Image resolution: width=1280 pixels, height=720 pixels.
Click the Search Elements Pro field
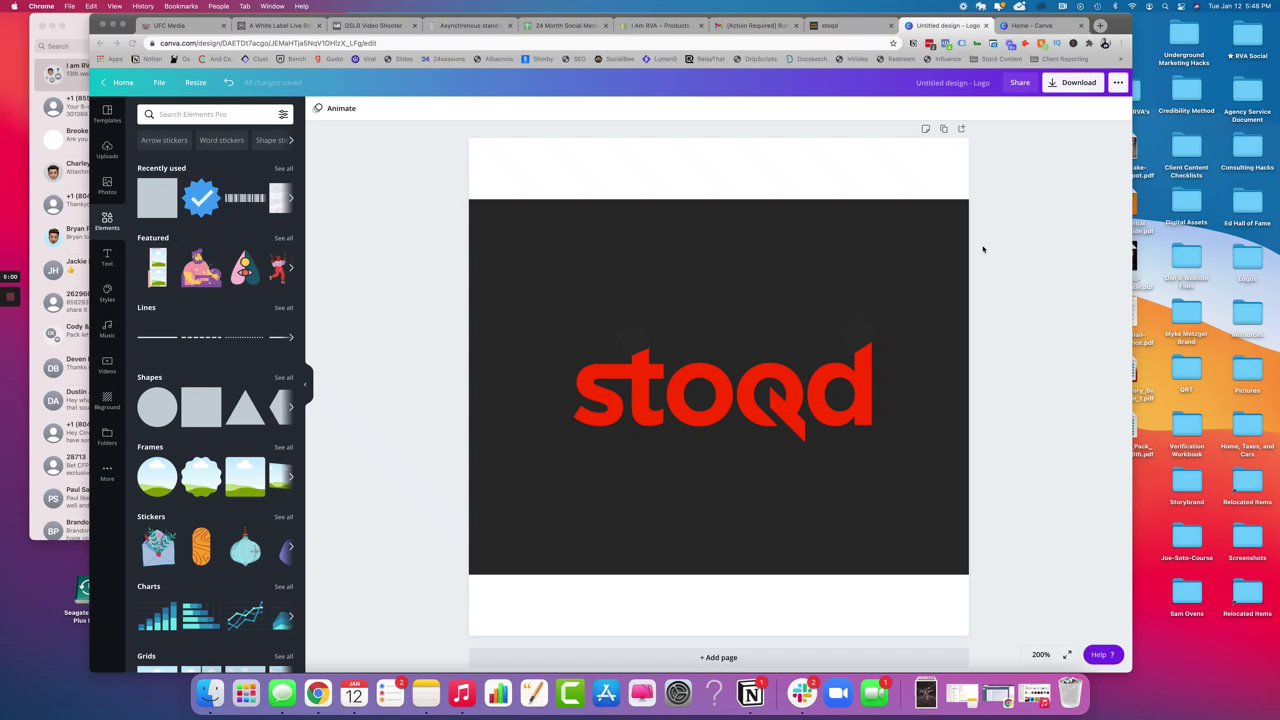[213, 114]
